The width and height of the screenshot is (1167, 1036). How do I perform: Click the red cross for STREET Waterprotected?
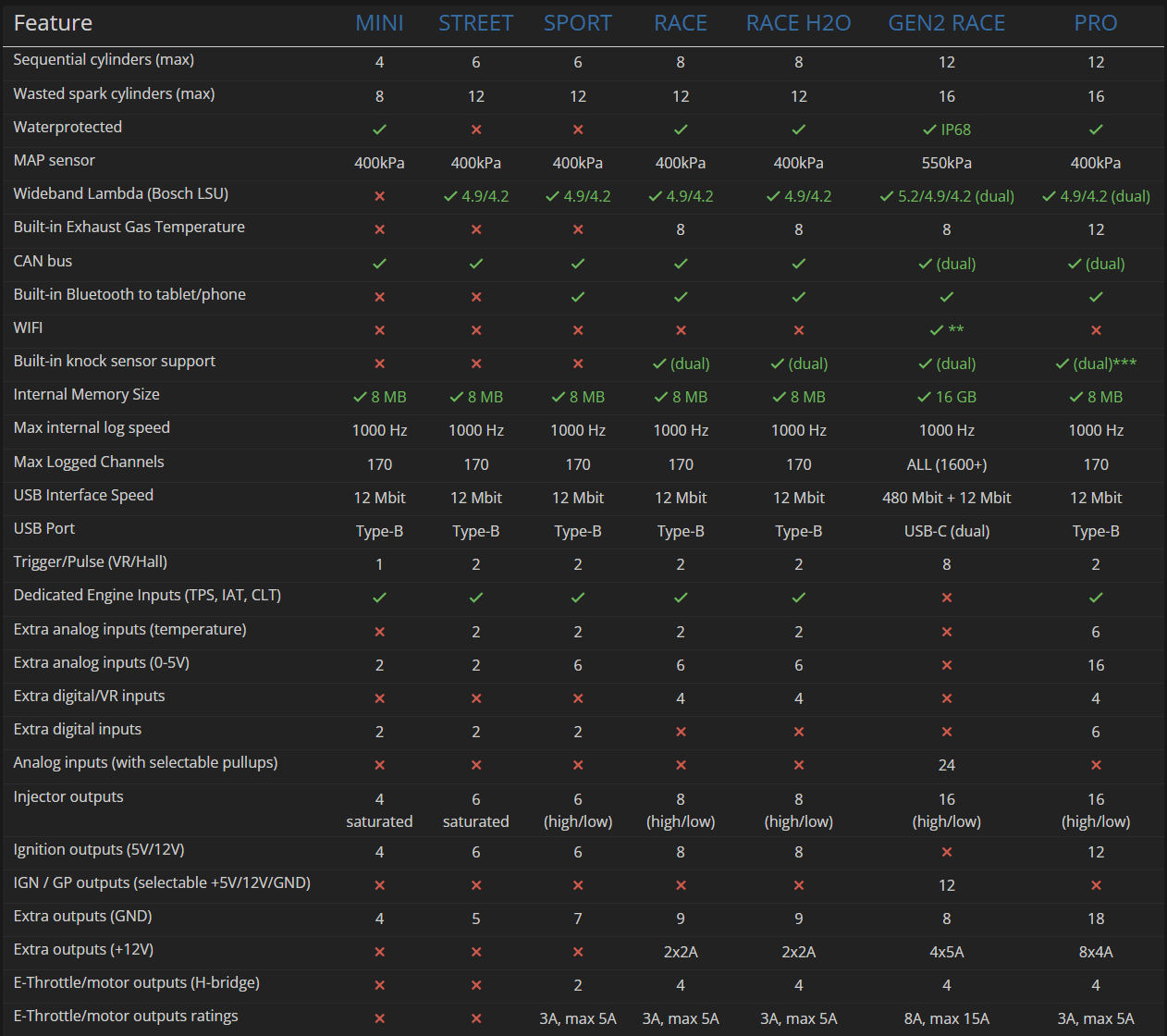tap(476, 129)
